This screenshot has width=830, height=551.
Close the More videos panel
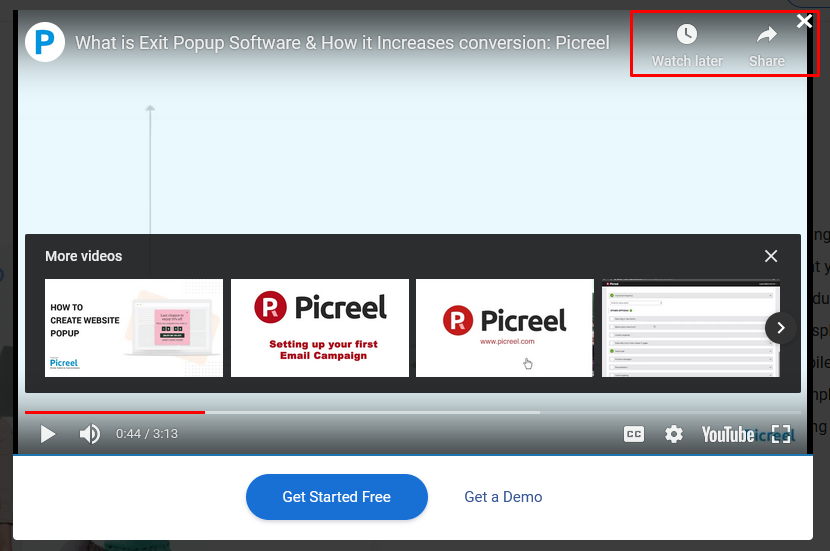[x=771, y=256]
